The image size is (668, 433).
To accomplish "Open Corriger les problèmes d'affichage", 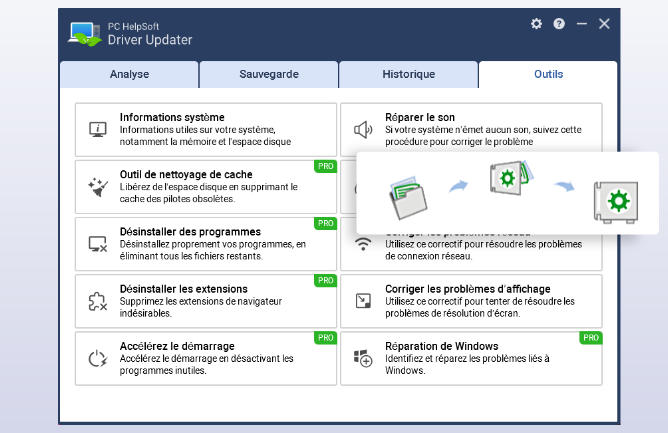I will click(471, 301).
